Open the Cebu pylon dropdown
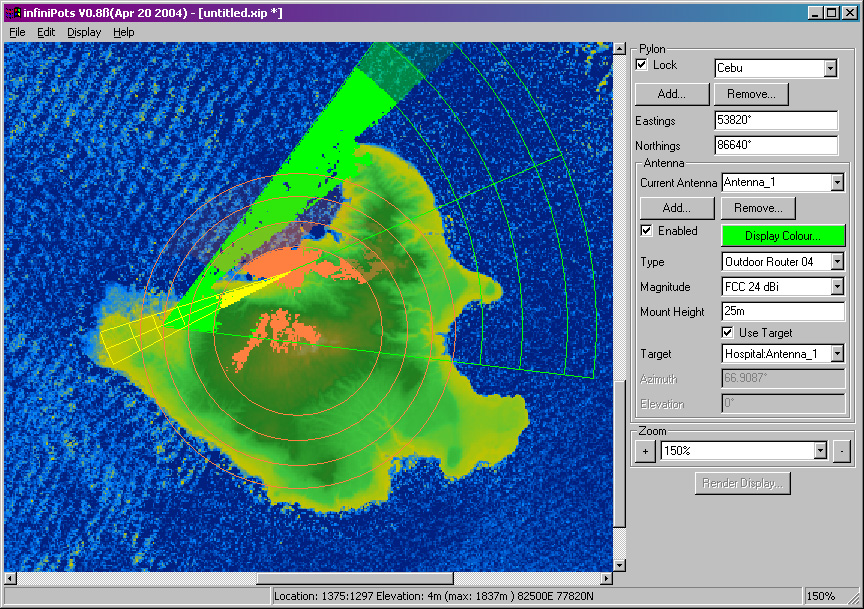 click(829, 68)
